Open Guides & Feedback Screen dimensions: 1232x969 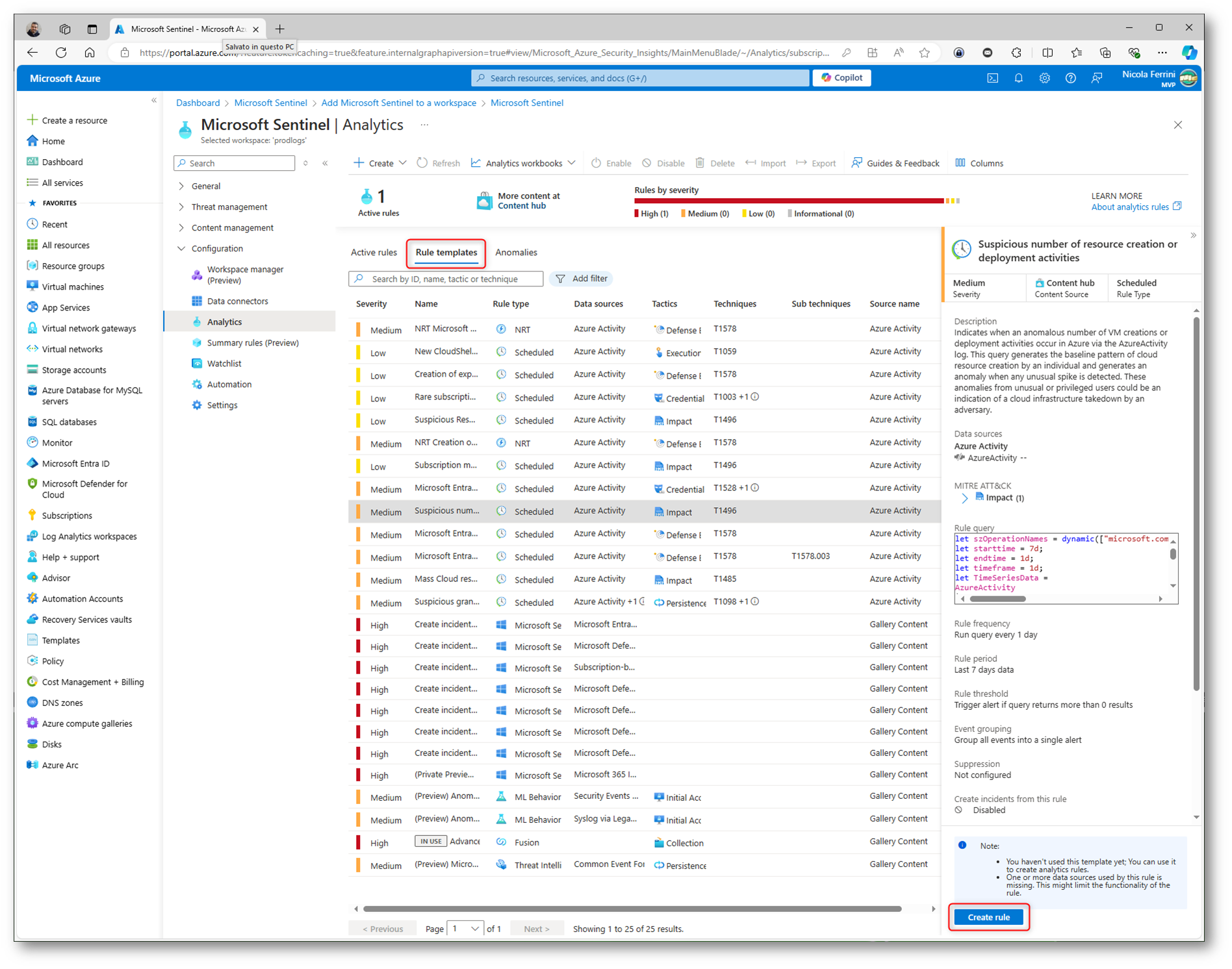(x=895, y=163)
